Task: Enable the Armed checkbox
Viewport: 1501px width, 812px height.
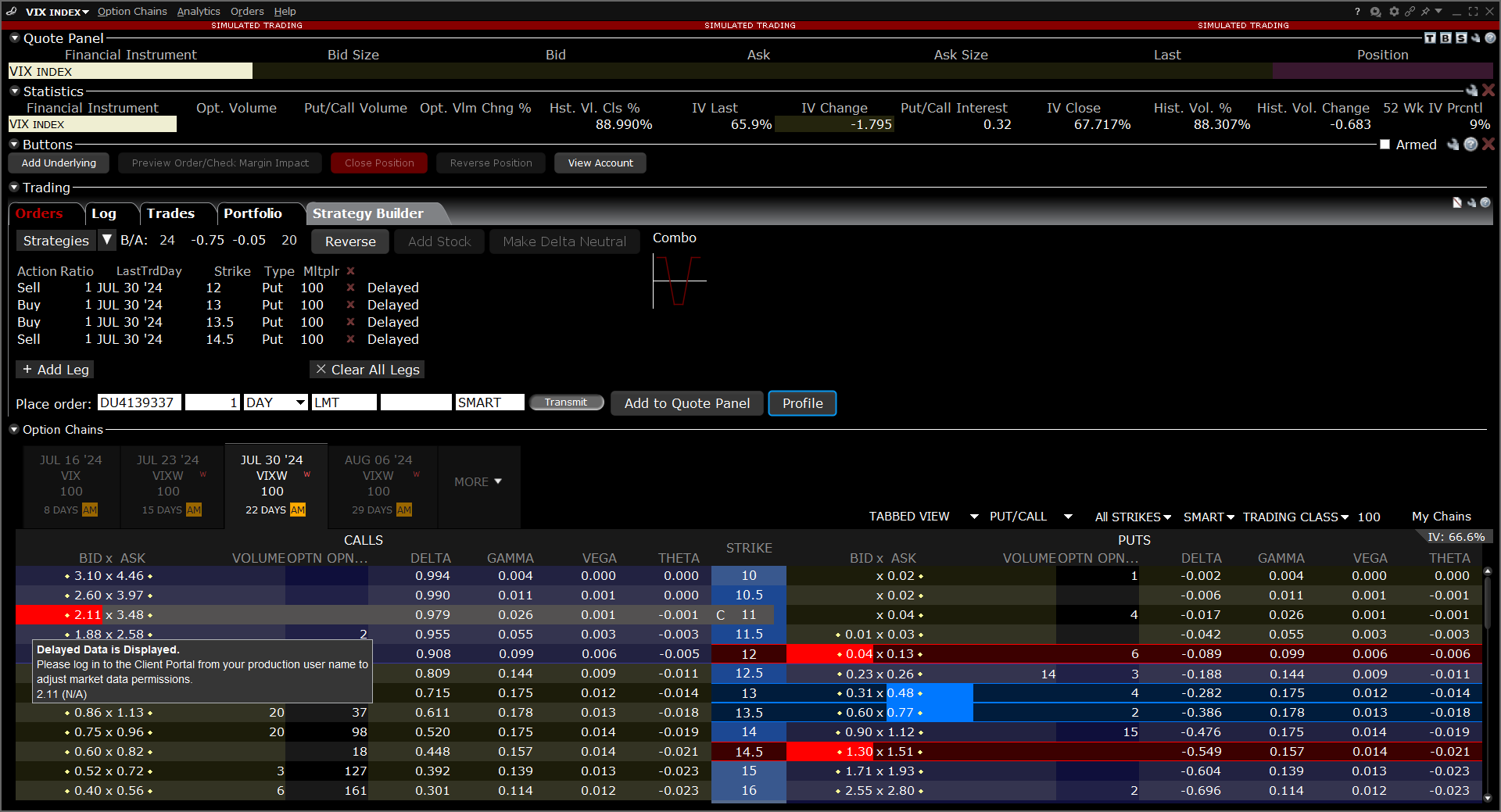Action: coord(1385,145)
